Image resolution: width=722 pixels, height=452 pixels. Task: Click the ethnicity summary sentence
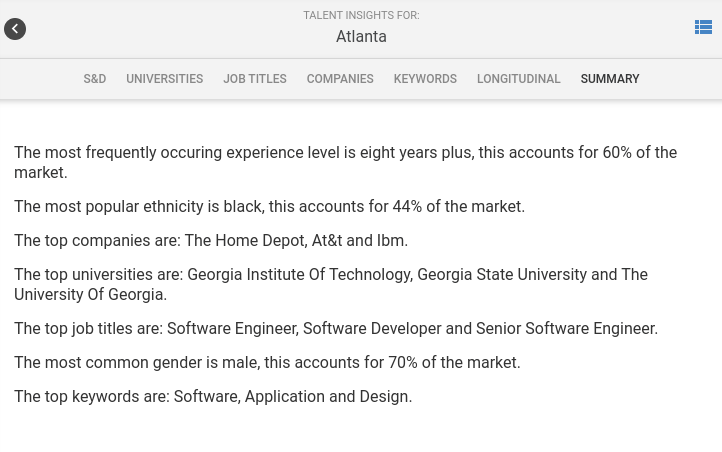coord(269,206)
